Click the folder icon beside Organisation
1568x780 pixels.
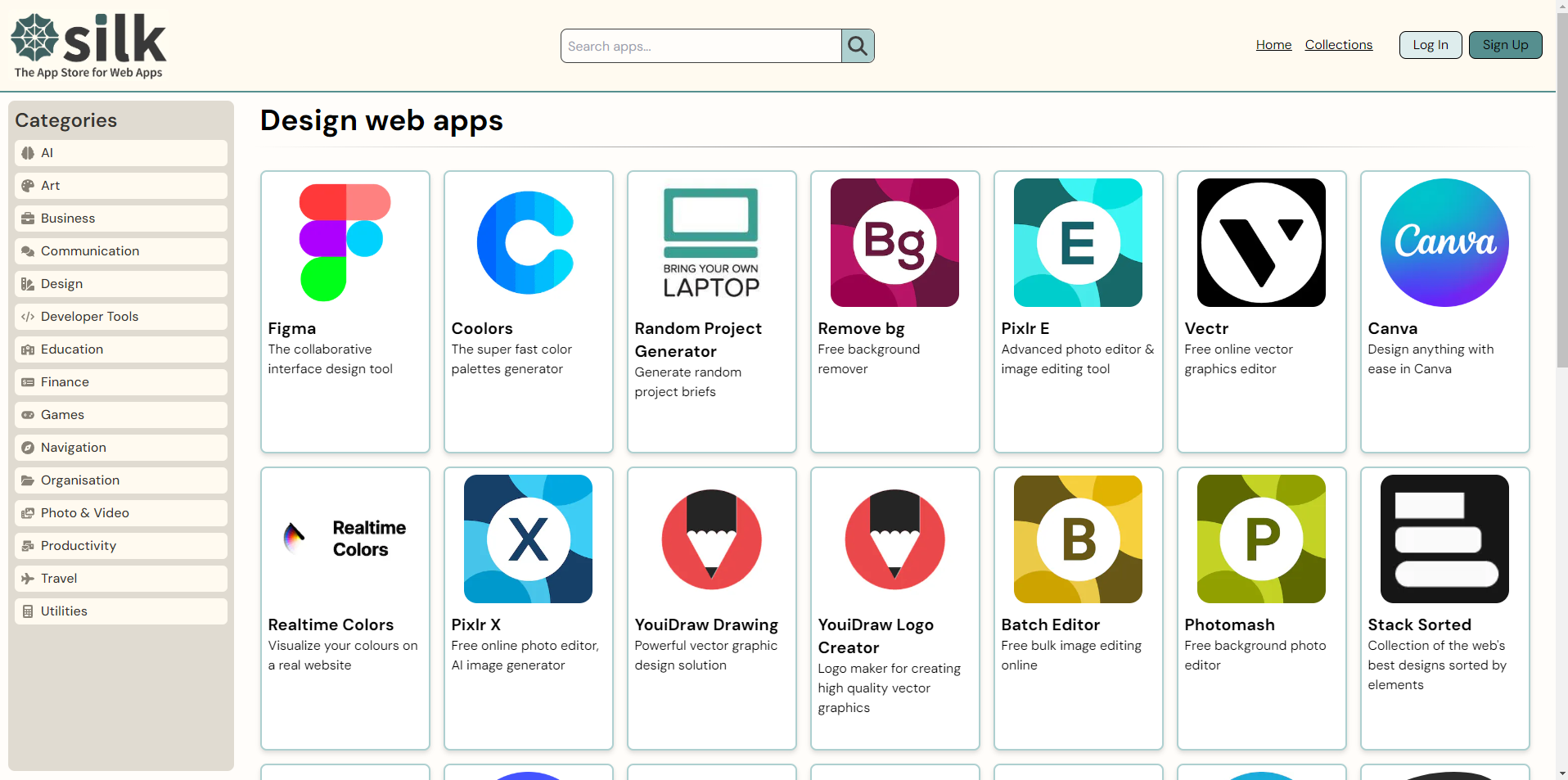(x=28, y=480)
